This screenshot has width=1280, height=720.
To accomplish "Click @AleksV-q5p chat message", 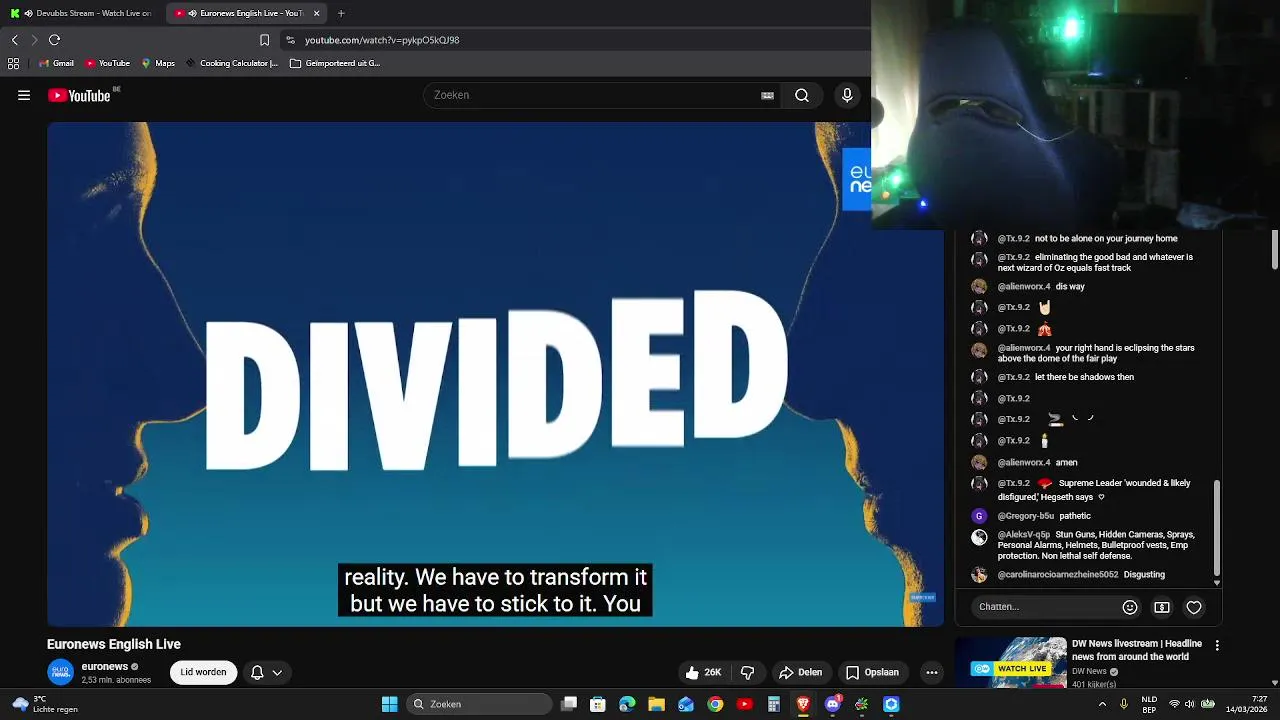I will point(1095,545).
